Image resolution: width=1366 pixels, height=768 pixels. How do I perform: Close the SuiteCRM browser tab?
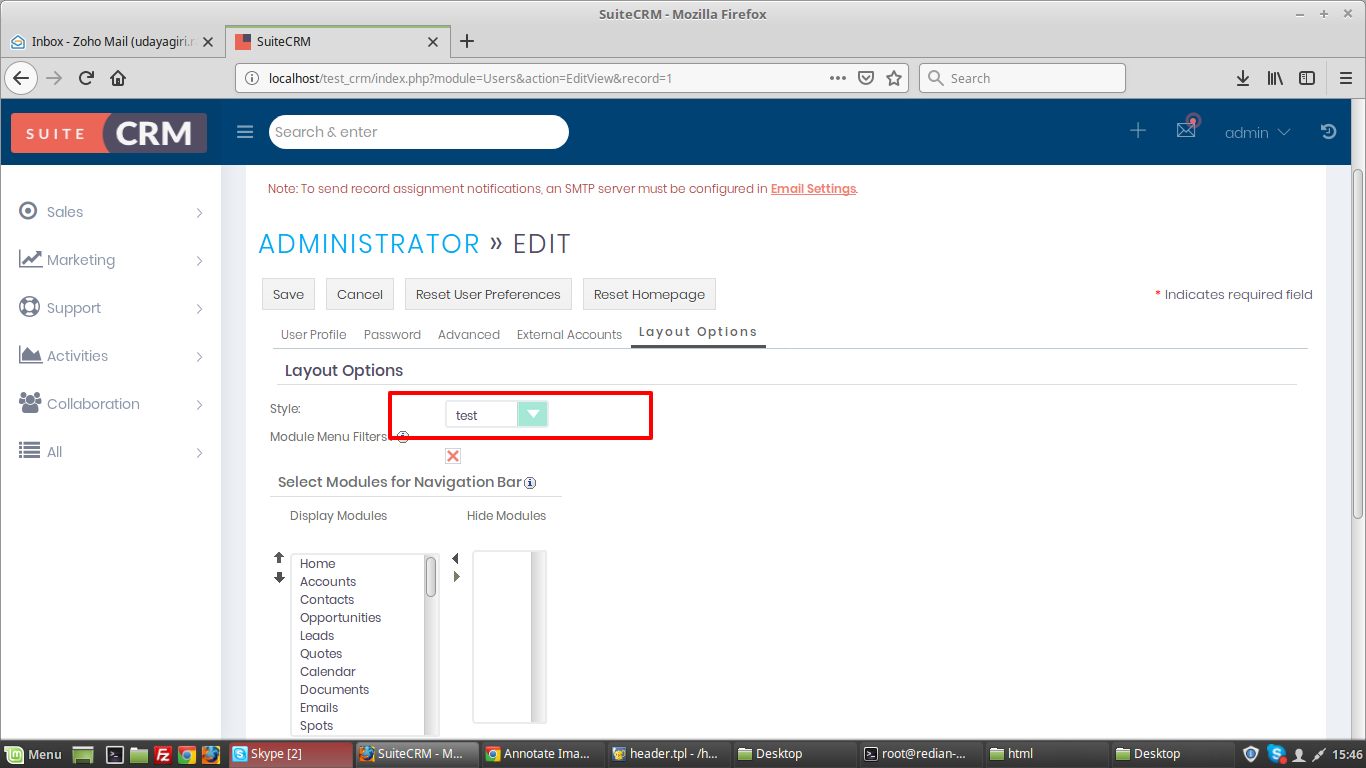click(x=433, y=42)
